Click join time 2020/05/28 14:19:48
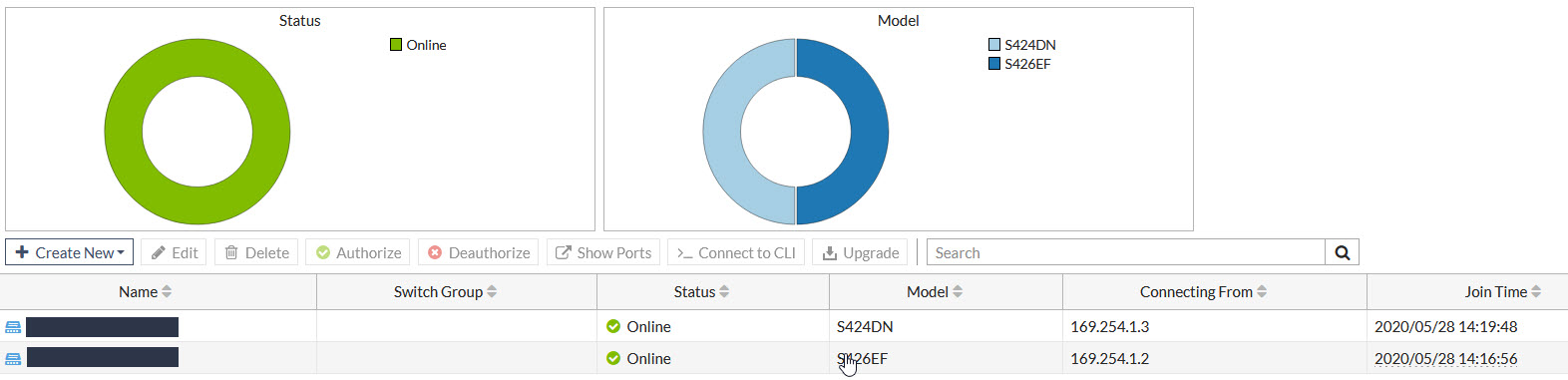 (x=1445, y=326)
